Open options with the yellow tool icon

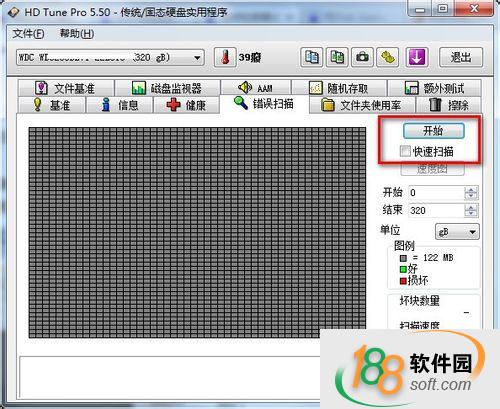tap(388, 57)
